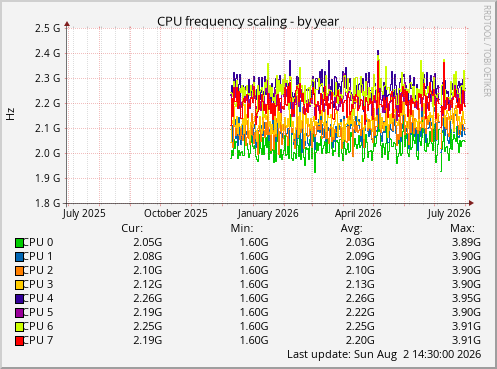
Task: Click the 'January 2026' x-axis label
Action: point(268,214)
